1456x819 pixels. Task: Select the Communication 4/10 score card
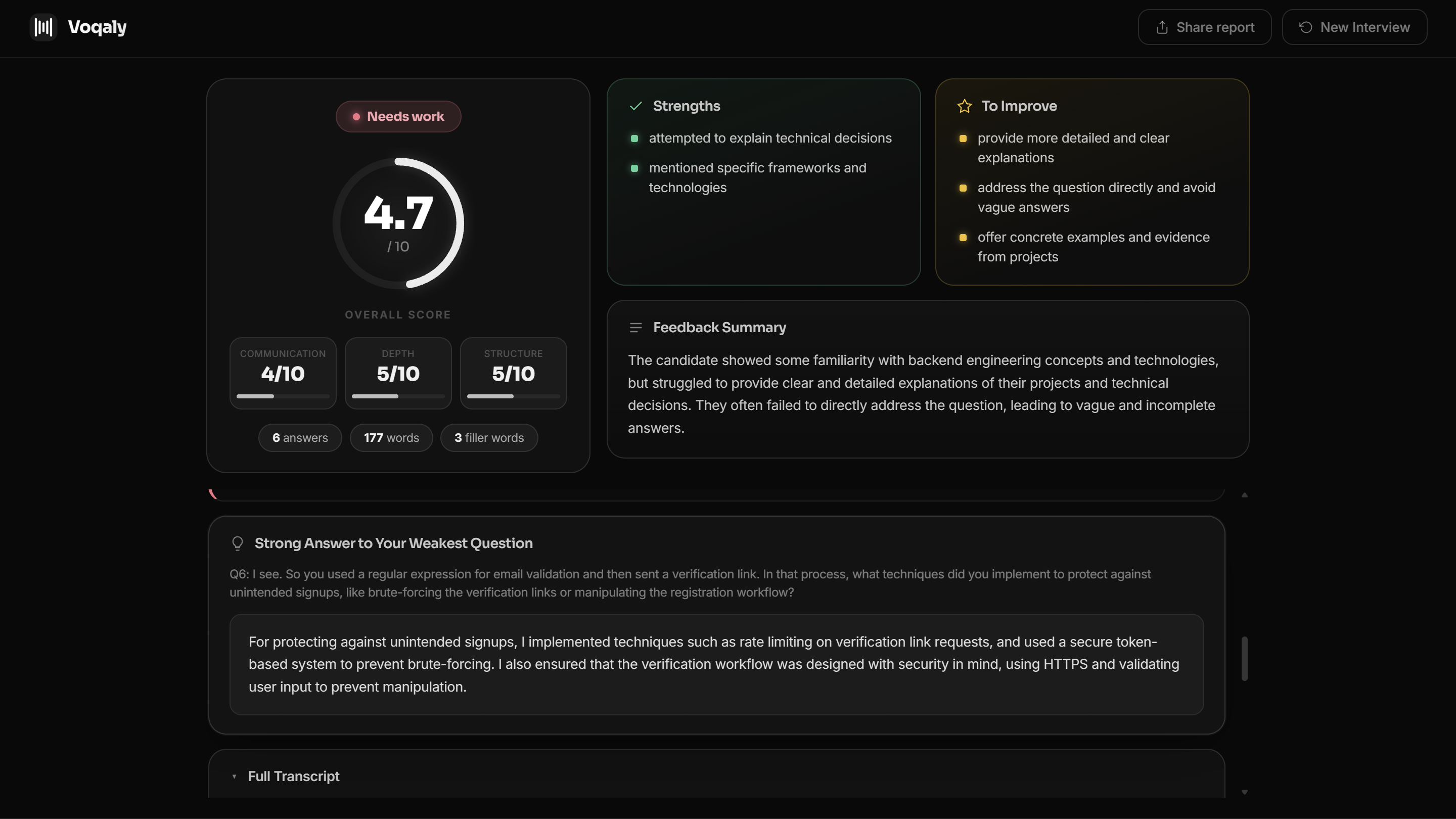tap(283, 373)
